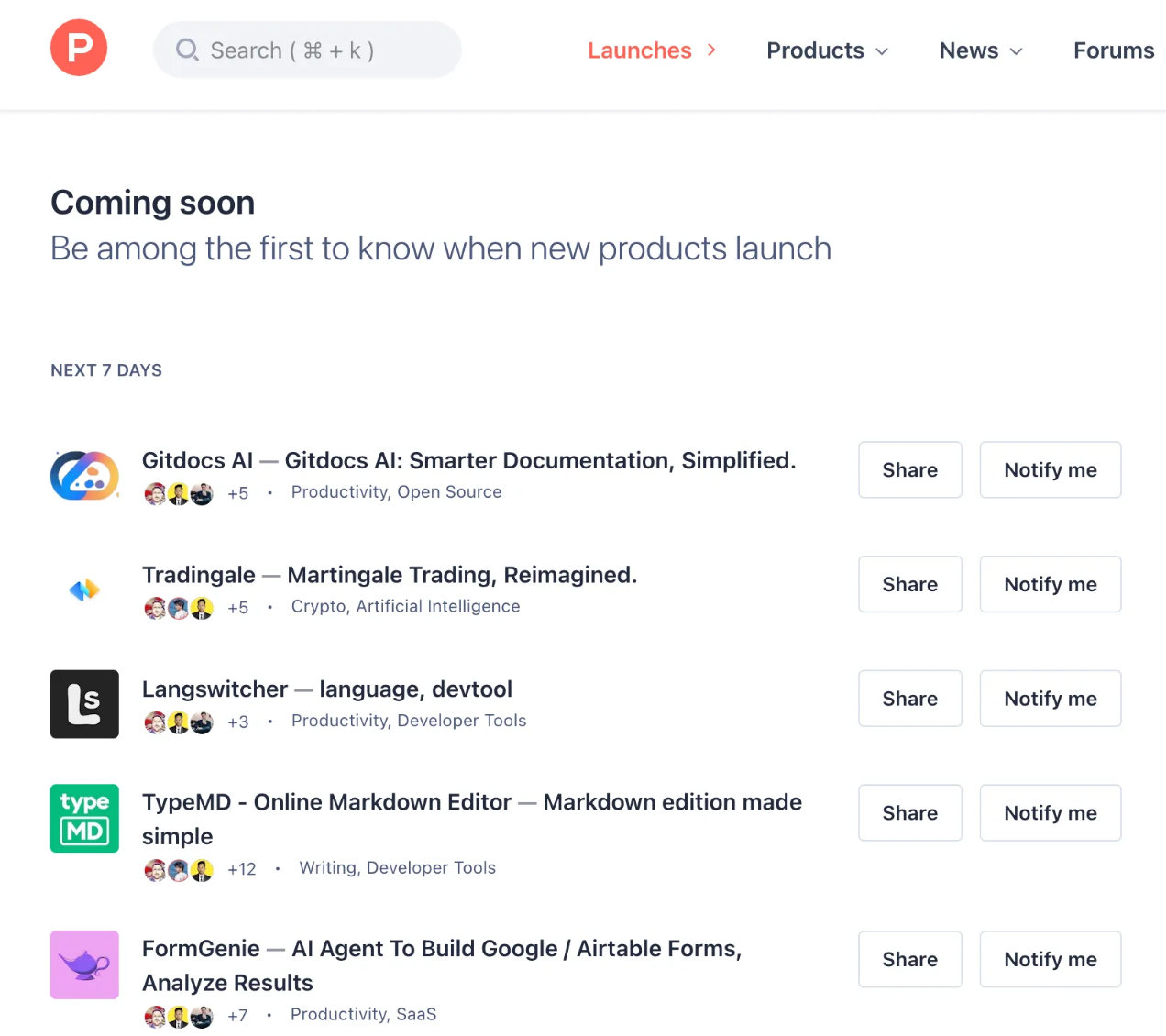
Task: Share the Langswitcher launch
Action: click(x=910, y=699)
